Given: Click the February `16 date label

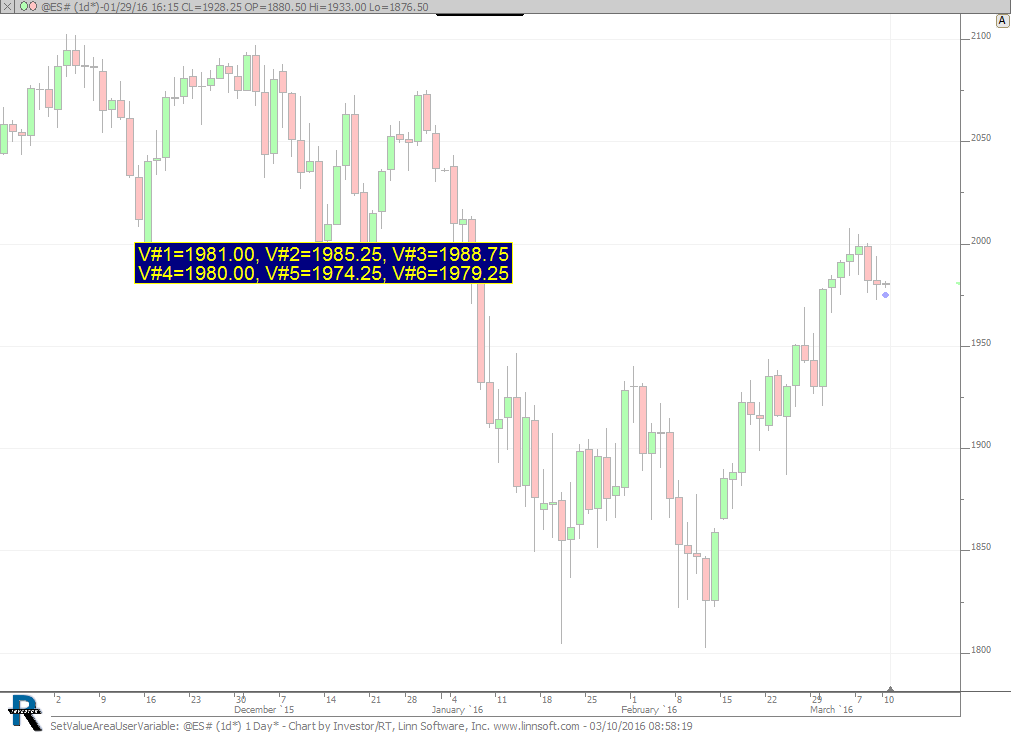Looking at the screenshot, I should [x=649, y=710].
